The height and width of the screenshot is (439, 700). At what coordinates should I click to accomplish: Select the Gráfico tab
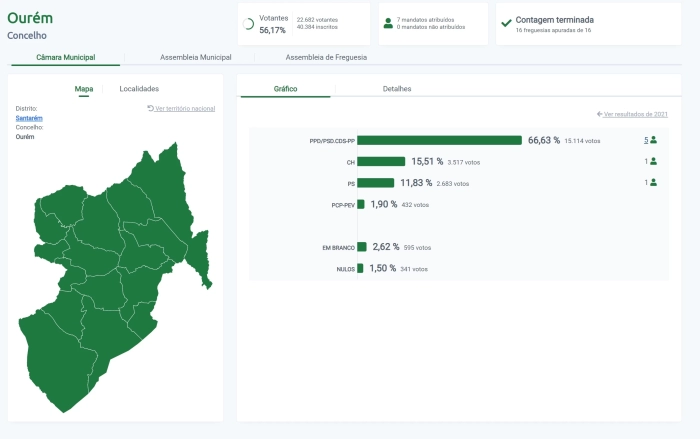pos(285,89)
